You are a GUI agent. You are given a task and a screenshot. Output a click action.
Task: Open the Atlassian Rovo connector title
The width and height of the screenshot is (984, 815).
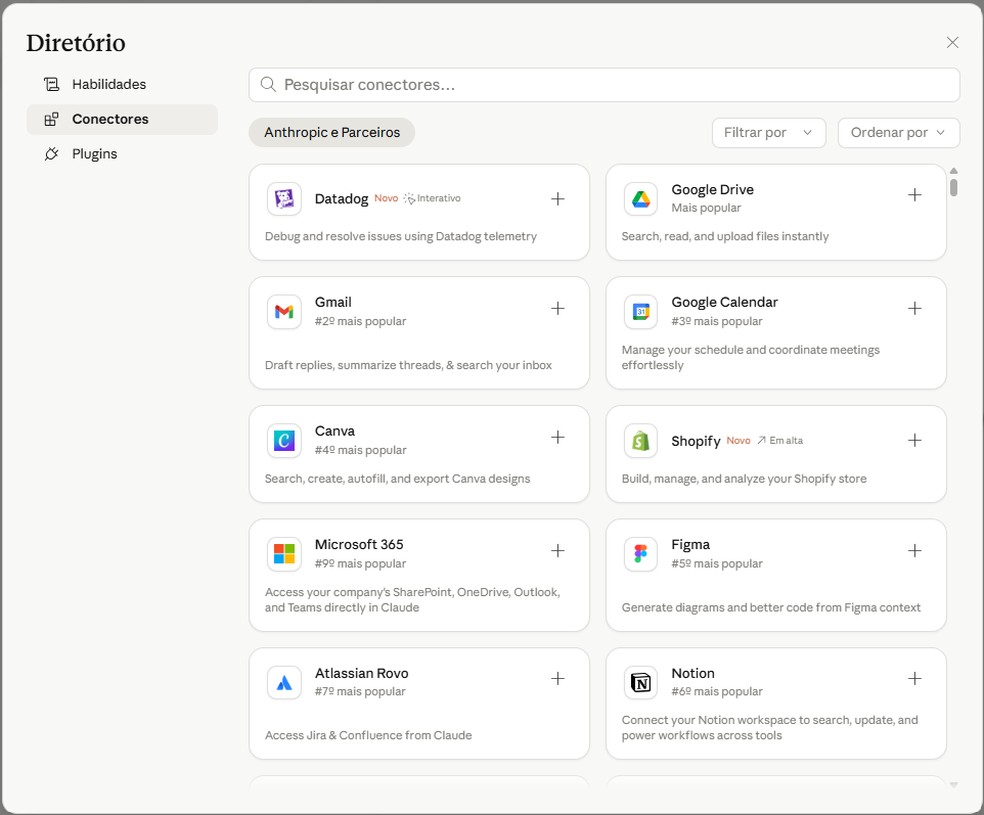(361, 673)
